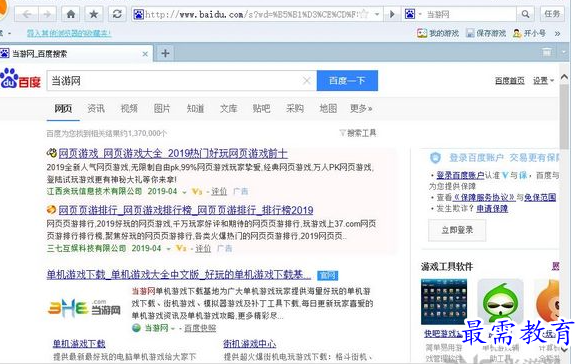Switch to the 地图 tab
This screenshot has width=583, height=364.
pos(328,109)
